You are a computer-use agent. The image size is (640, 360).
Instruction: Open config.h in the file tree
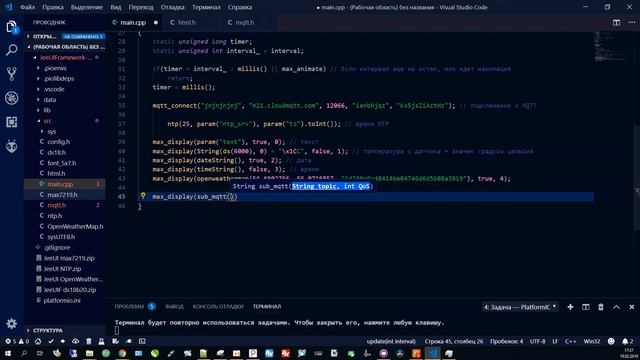point(58,142)
